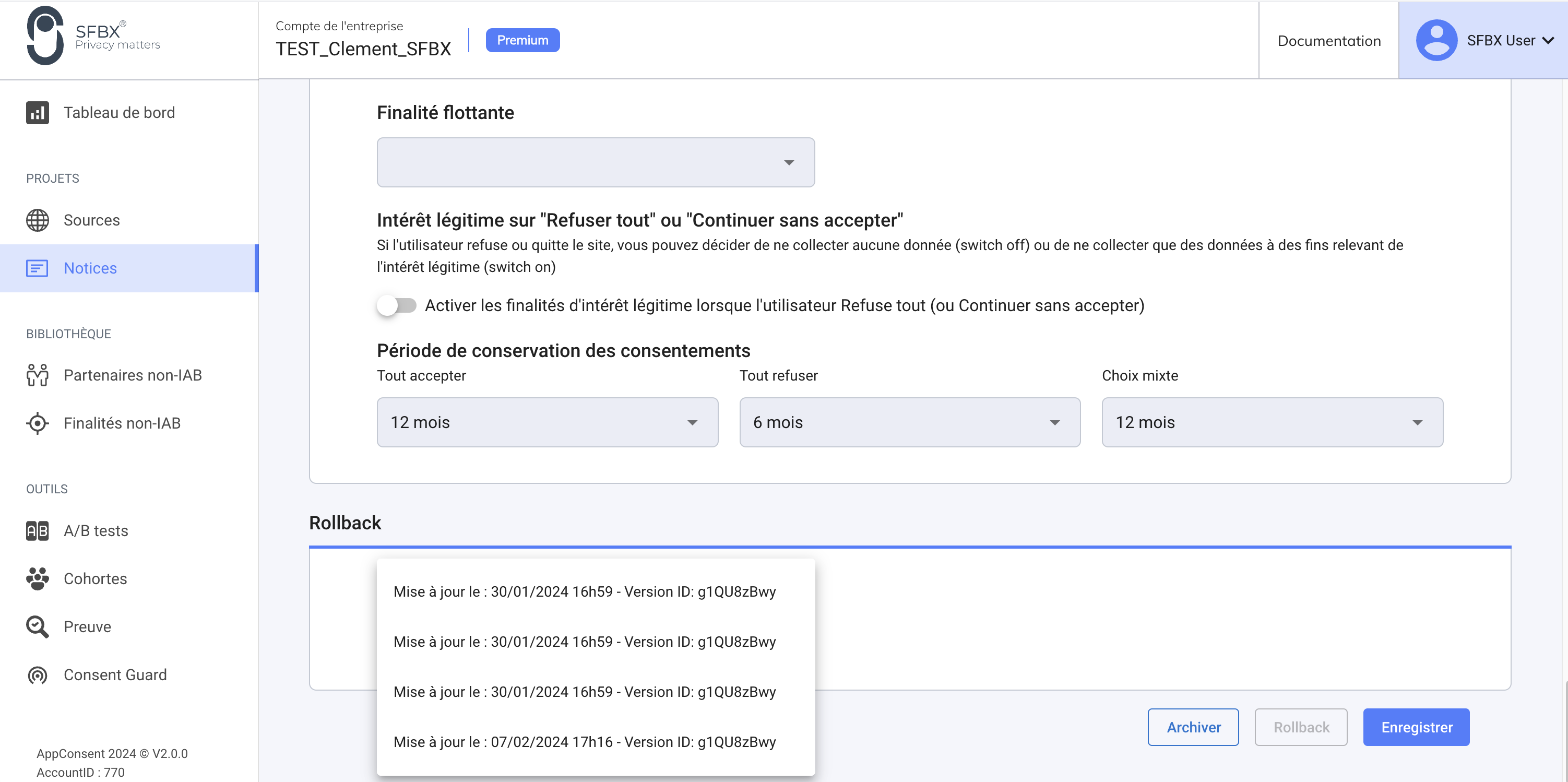
Task: Click the Enregistrer button
Action: (1416, 727)
